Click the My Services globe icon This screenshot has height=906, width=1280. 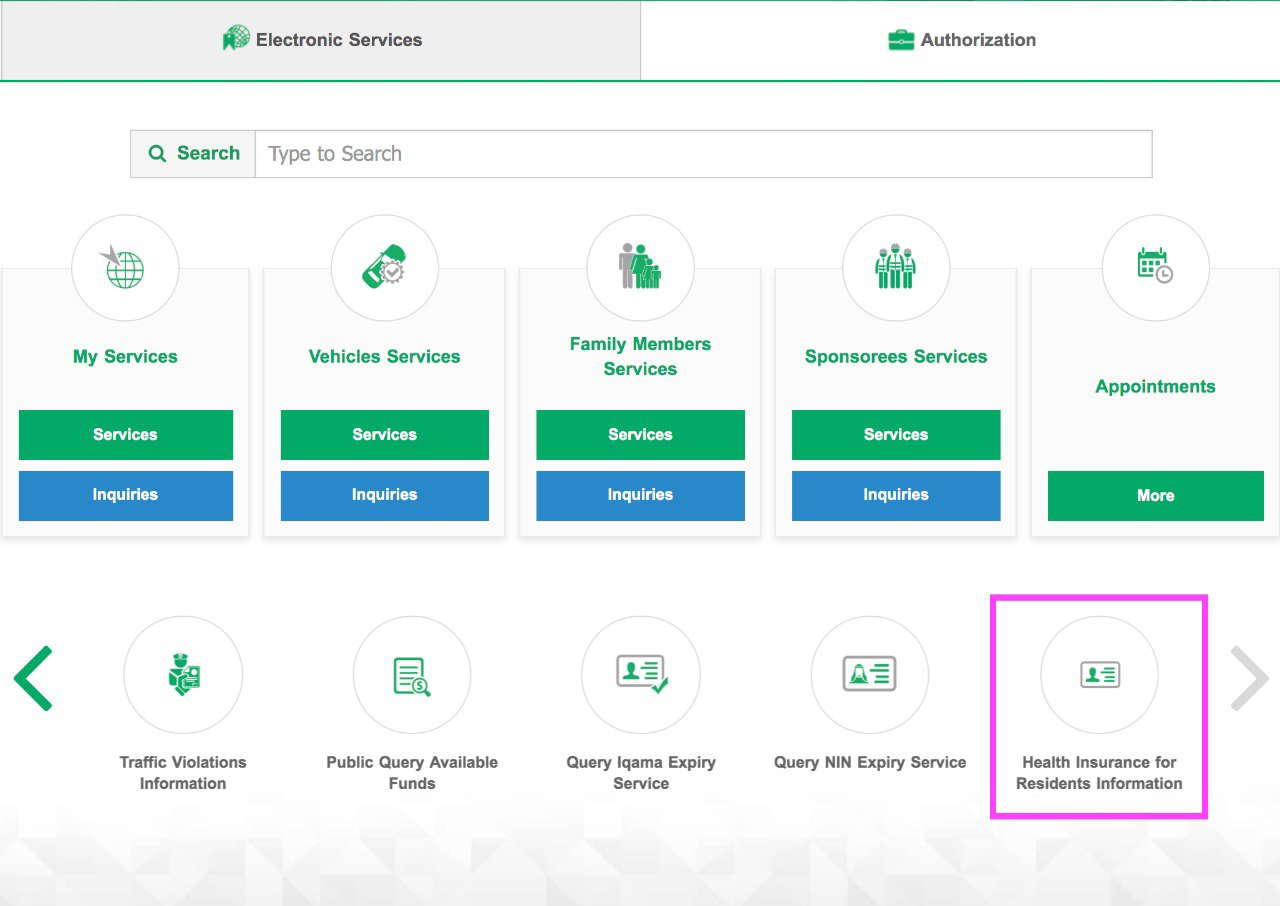(x=125, y=268)
